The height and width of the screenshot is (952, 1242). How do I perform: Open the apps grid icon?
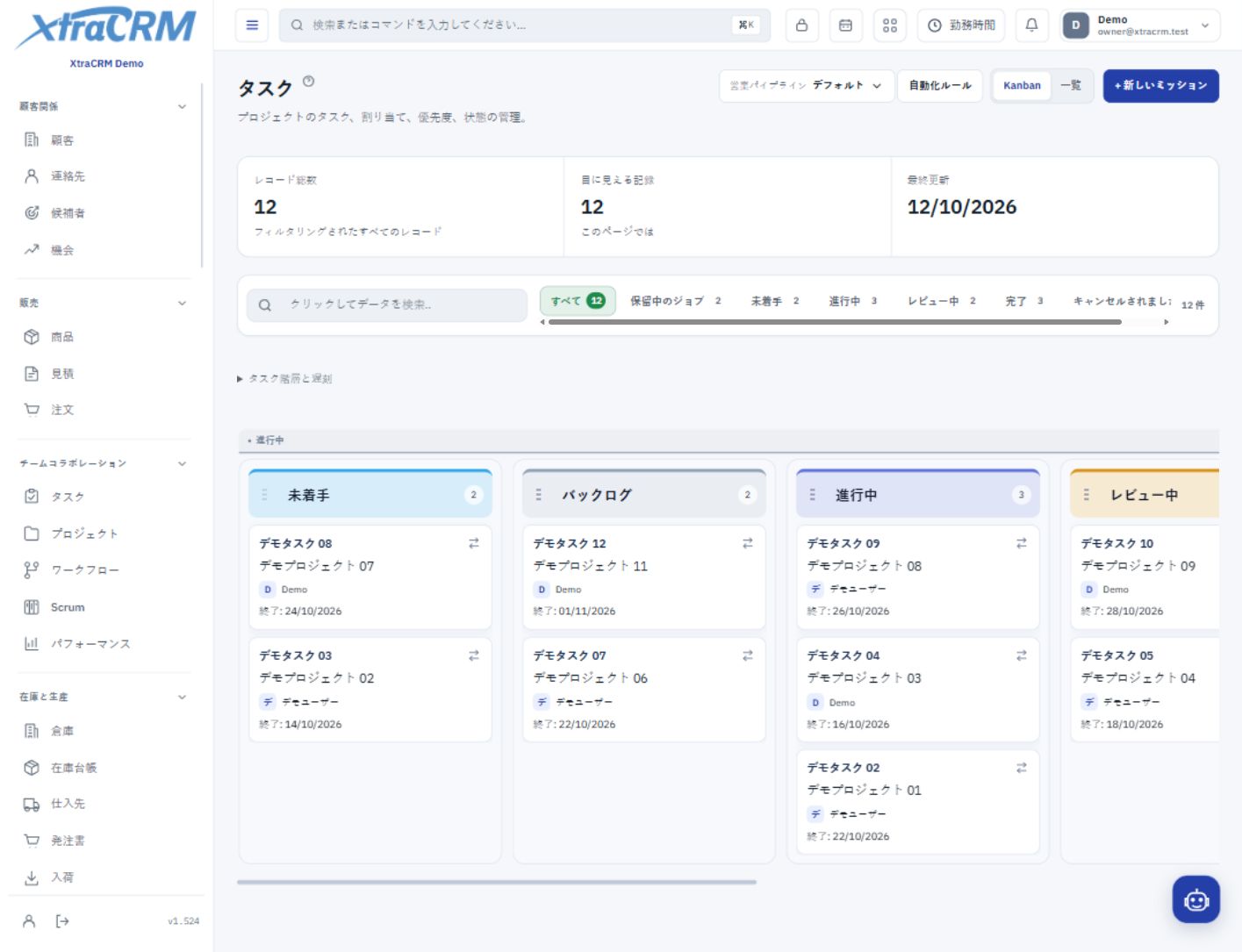tap(890, 25)
